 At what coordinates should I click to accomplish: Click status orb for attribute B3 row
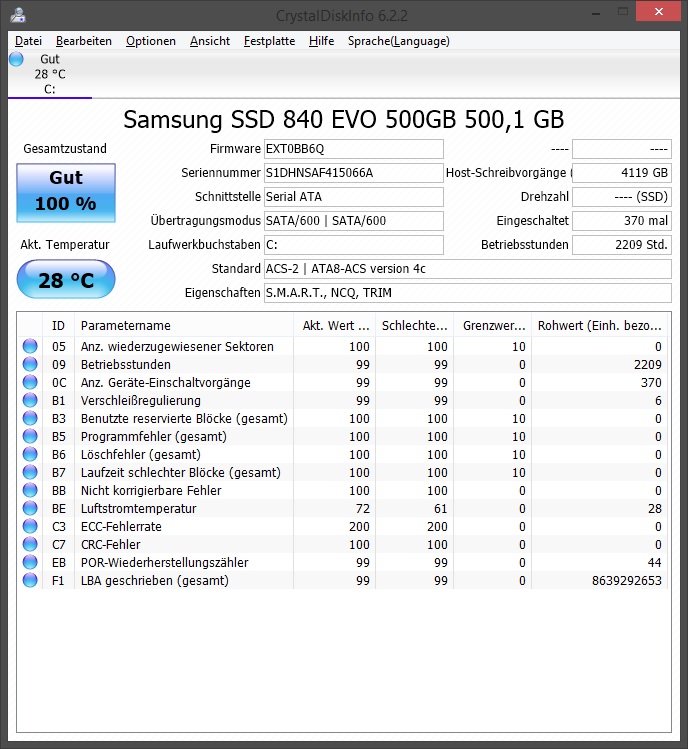30,418
